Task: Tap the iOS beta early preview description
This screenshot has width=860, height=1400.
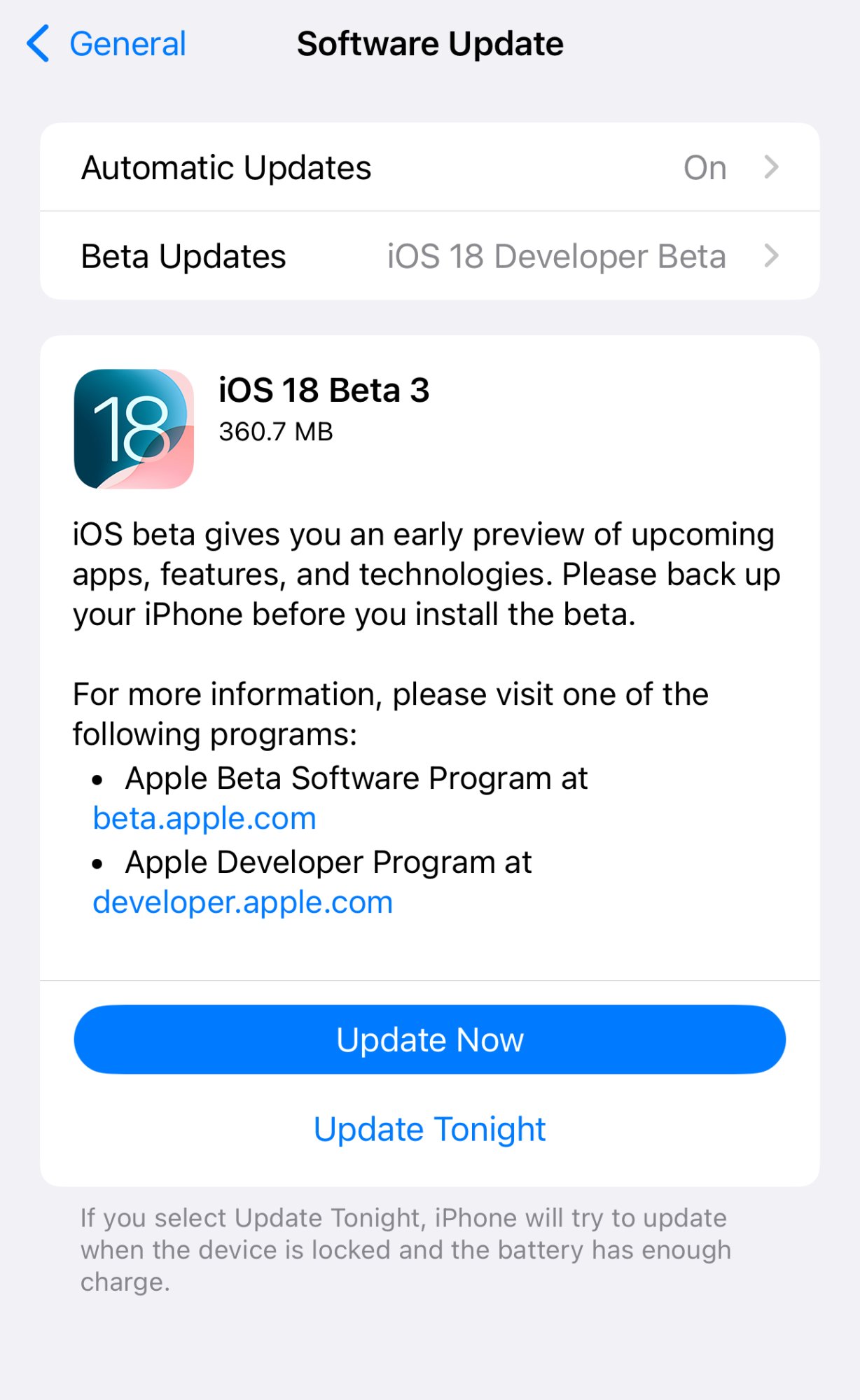Action: click(x=426, y=574)
